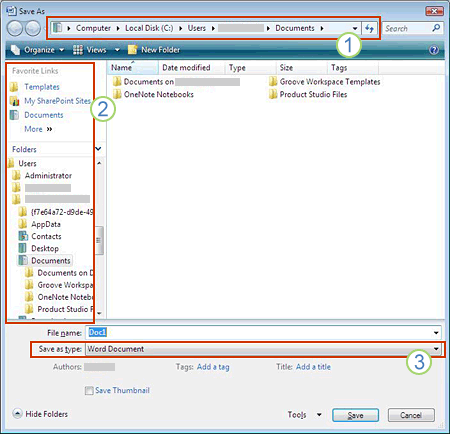Click the magnifier icon in Search box

coord(436,28)
